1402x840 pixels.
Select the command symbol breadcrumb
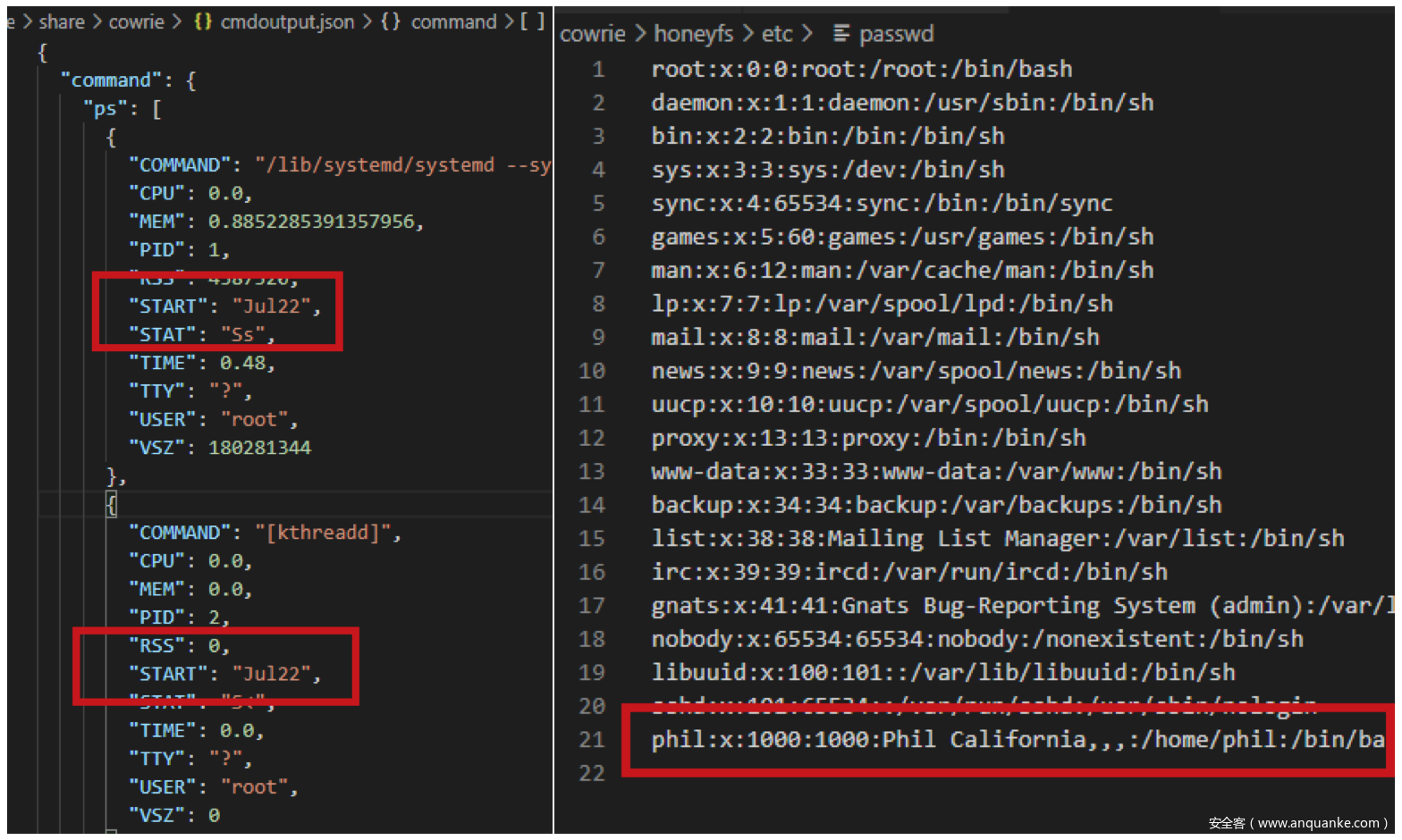point(453,22)
